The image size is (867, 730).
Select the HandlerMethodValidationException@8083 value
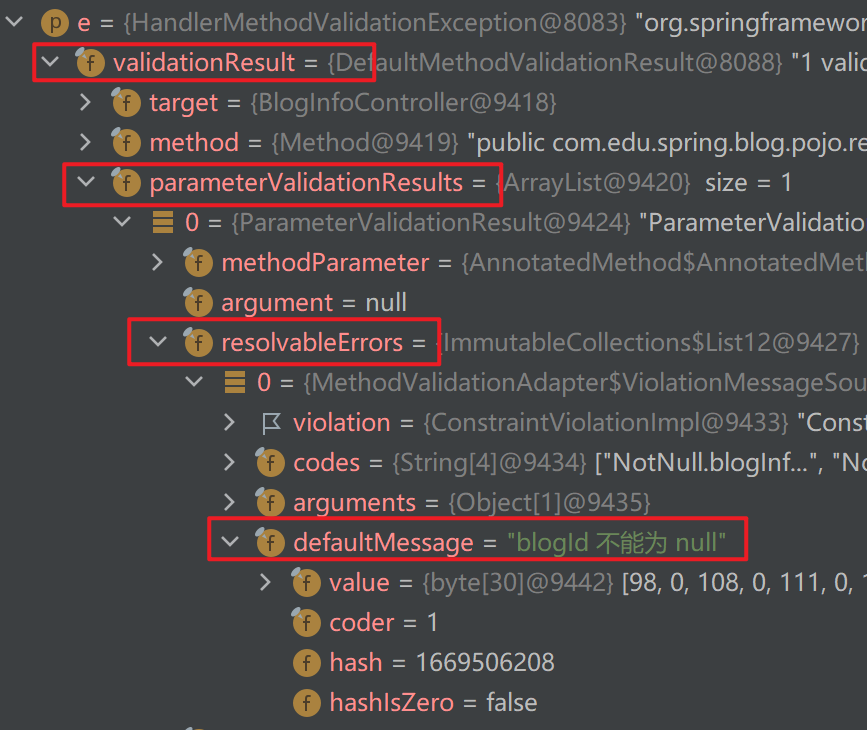click(x=375, y=23)
